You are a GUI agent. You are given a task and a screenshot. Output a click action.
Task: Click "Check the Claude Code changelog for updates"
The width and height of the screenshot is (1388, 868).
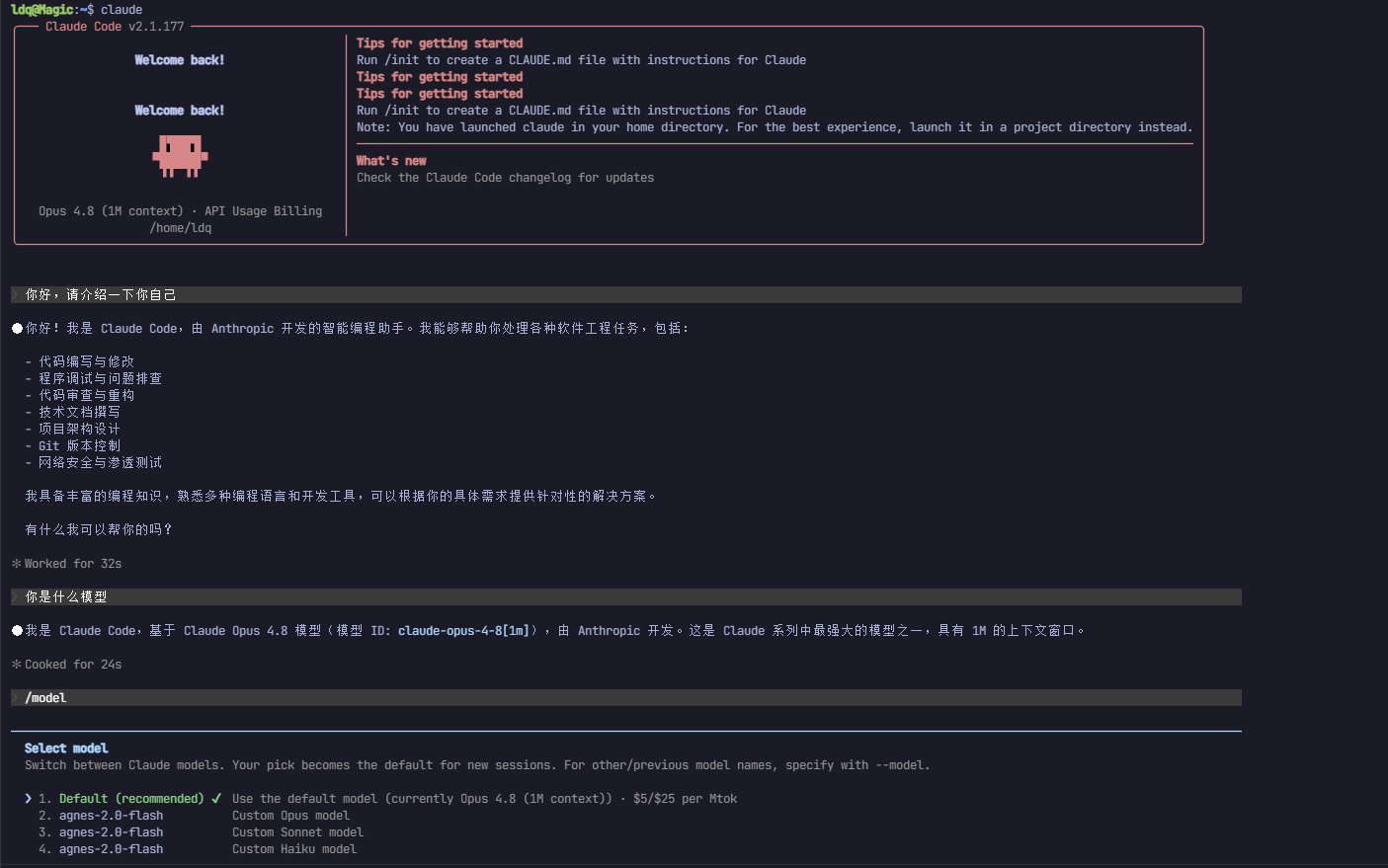[505, 178]
